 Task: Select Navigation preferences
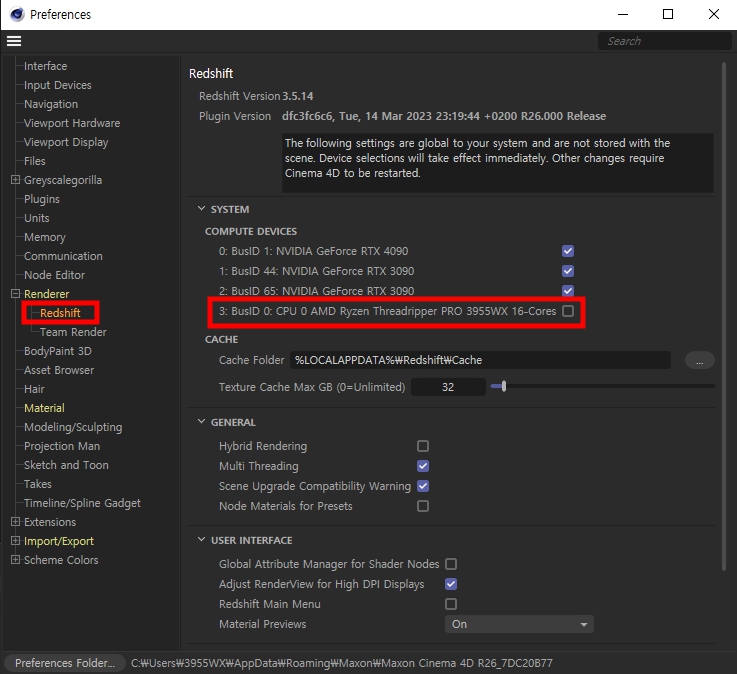coord(51,104)
